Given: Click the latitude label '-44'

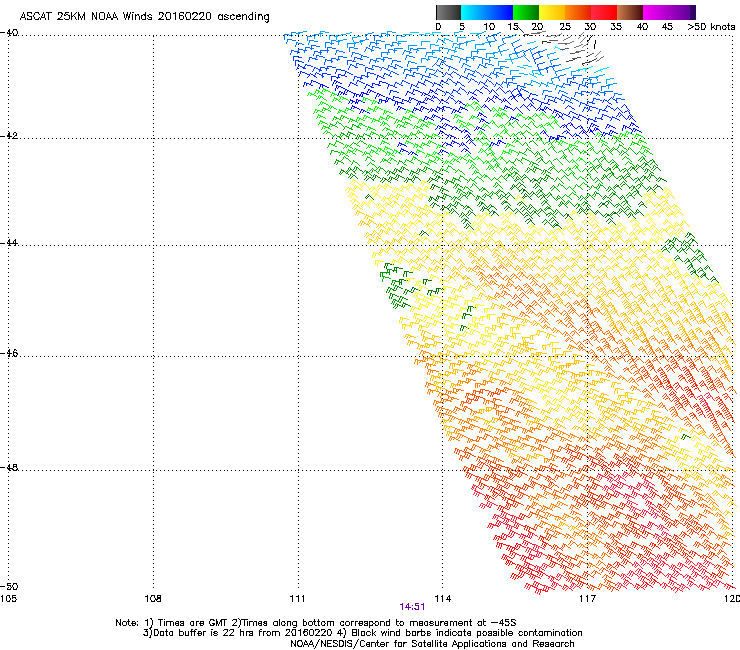Looking at the screenshot, I should pos(9,243).
